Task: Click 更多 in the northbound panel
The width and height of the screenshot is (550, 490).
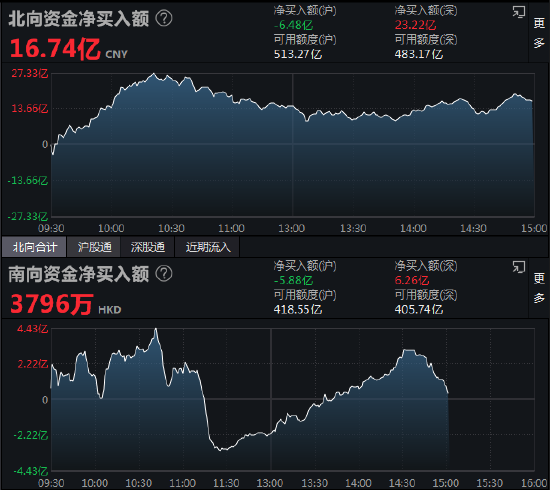Action: [x=539, y=33]
